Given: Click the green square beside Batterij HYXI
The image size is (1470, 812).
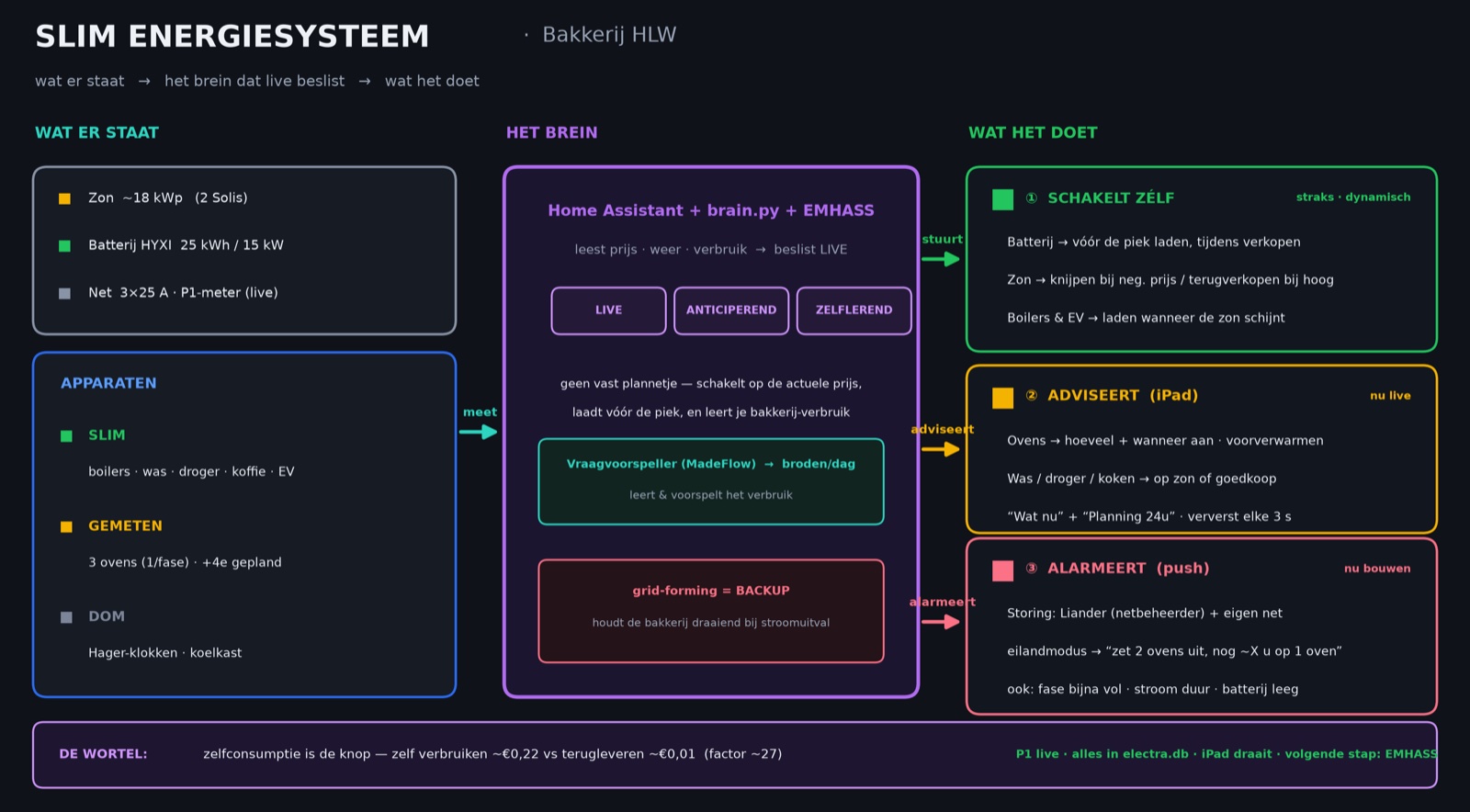Looking at the screenshot, I should coord(64,245).
